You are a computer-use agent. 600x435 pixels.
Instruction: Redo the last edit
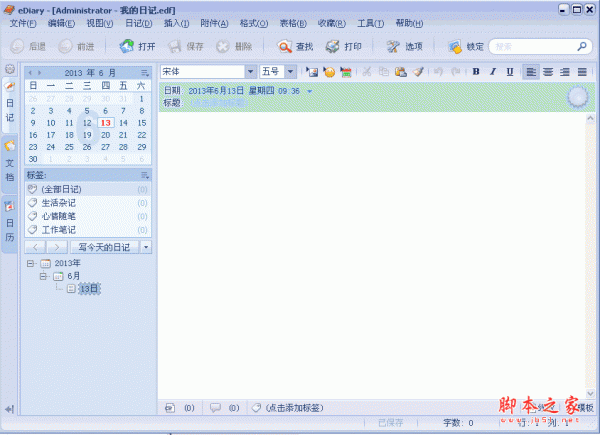pos(455,72)
